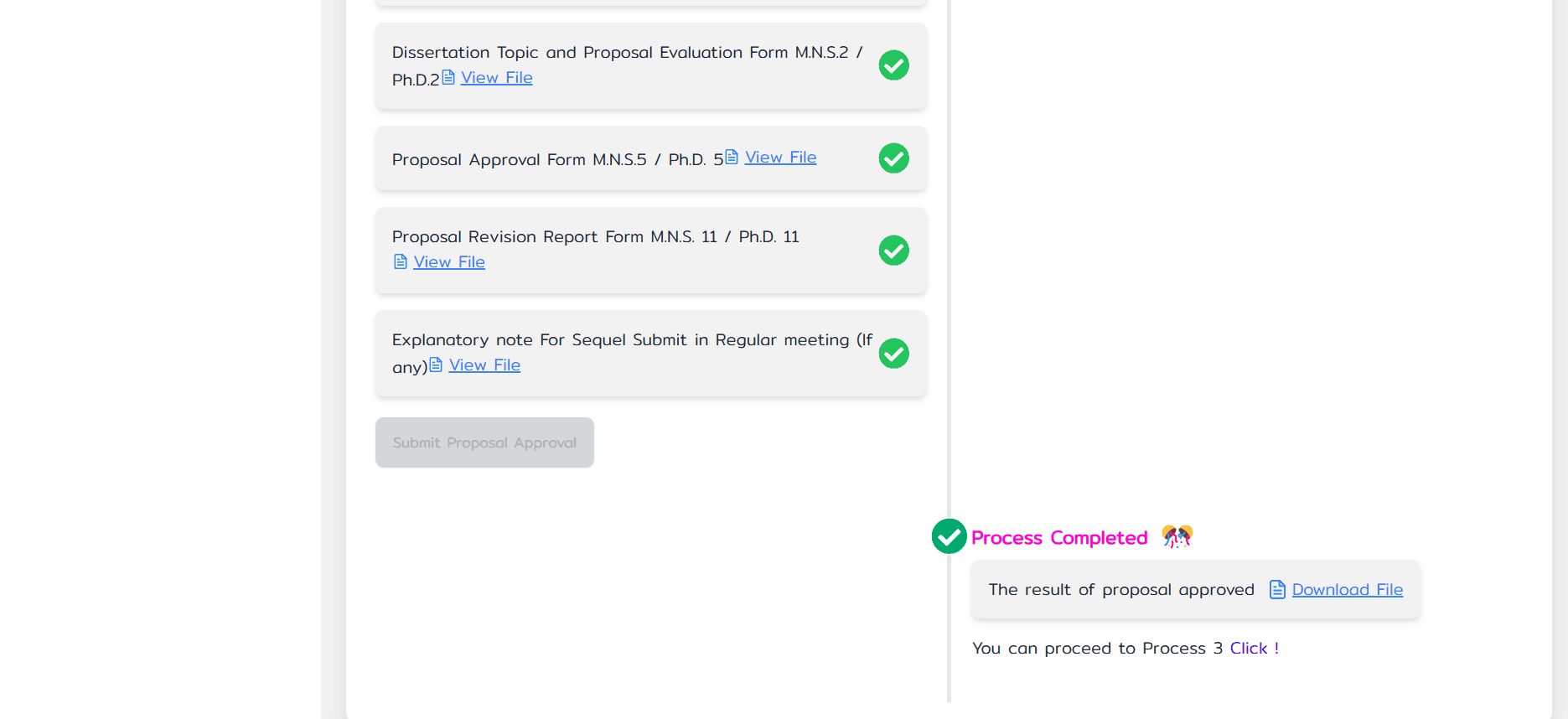Open View File for Dissertation Topic form
Image resolution: width=1568 pixels, height=719 pixels.
pyautogui.click(x=496, y=78)
